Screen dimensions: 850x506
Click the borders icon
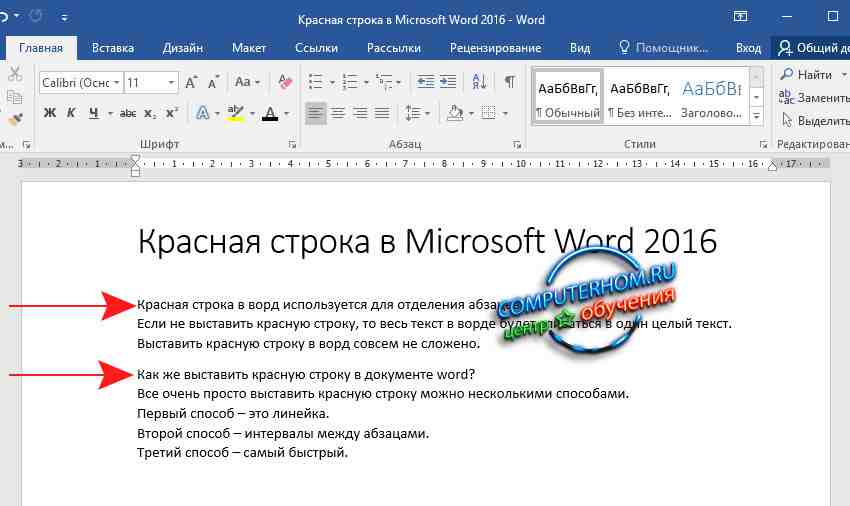click(488, 113)
